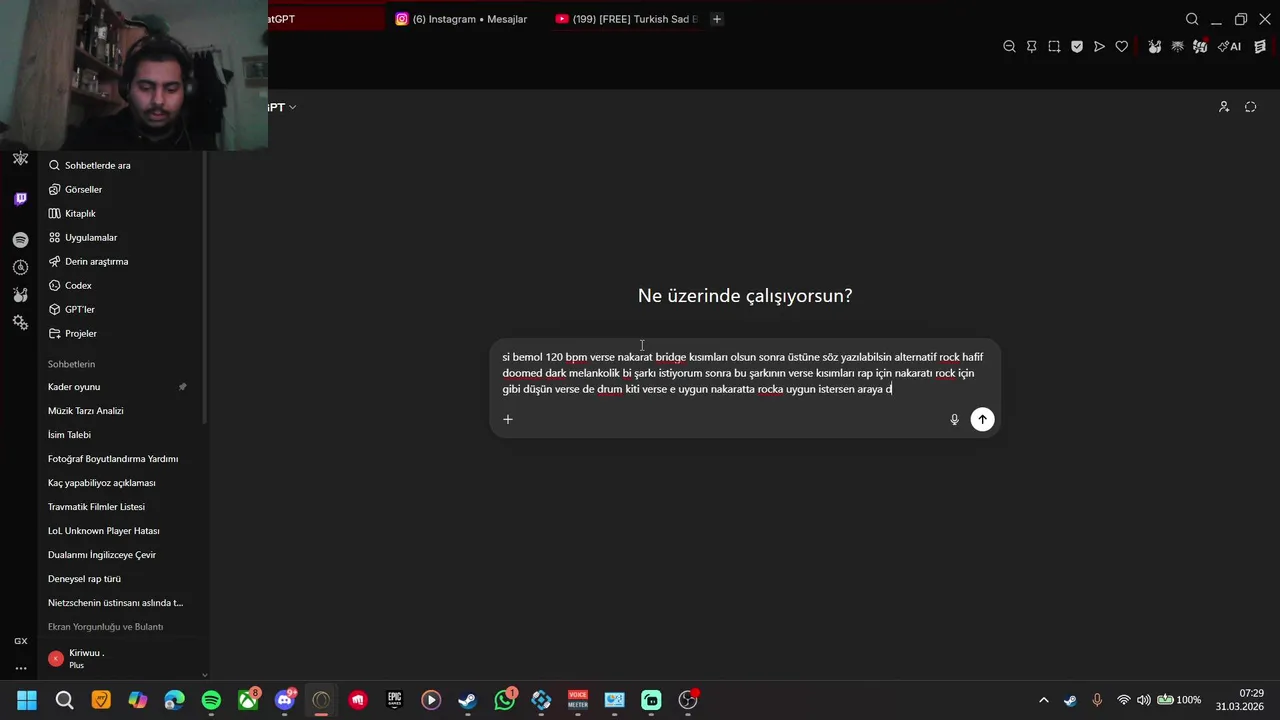The width and height of the screenshot is (1280, 720).
Task: Switch to the Turkish Sad YouTube tab
Action: coord(627,19)
